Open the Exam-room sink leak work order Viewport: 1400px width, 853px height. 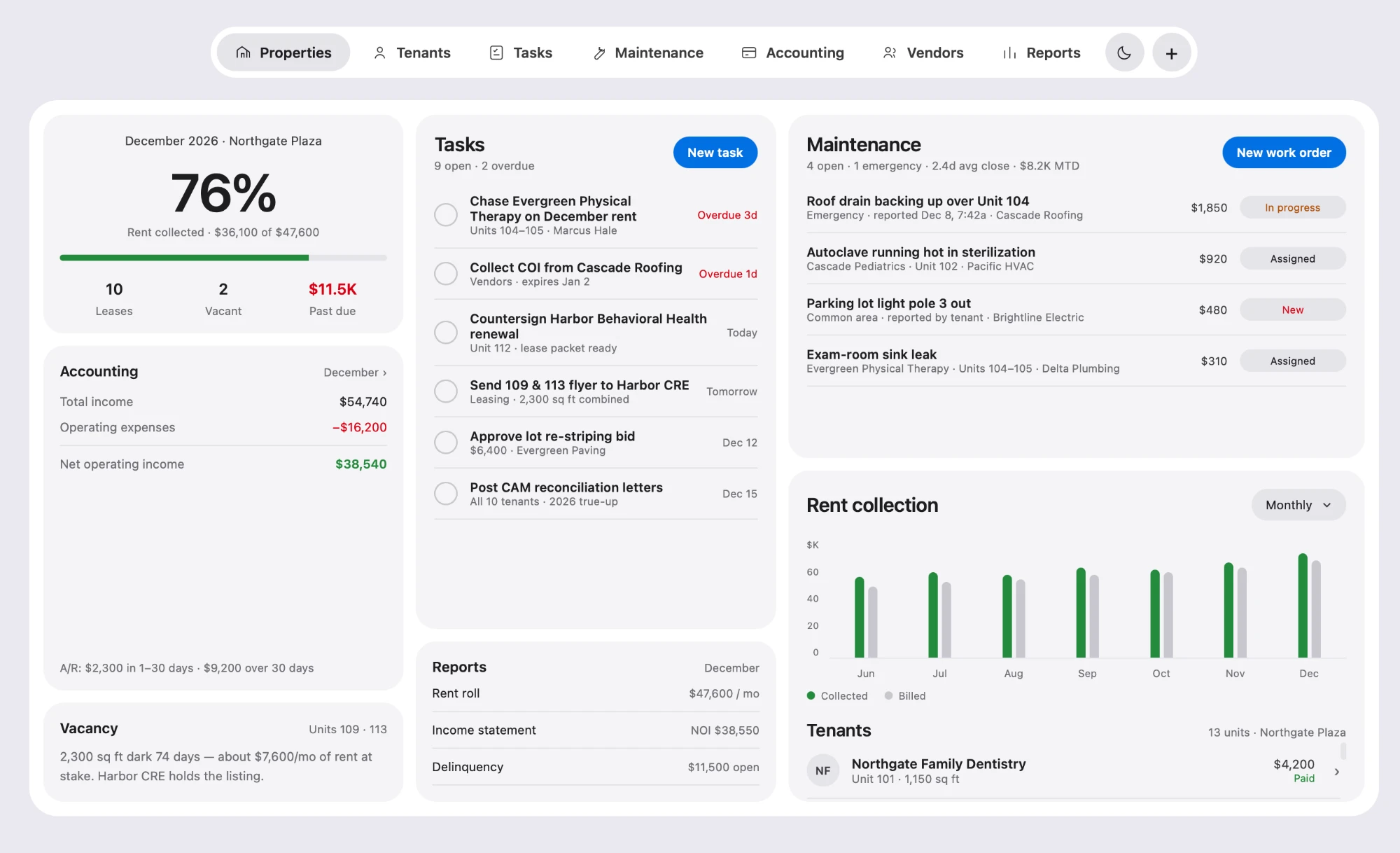click(1076, 361)
